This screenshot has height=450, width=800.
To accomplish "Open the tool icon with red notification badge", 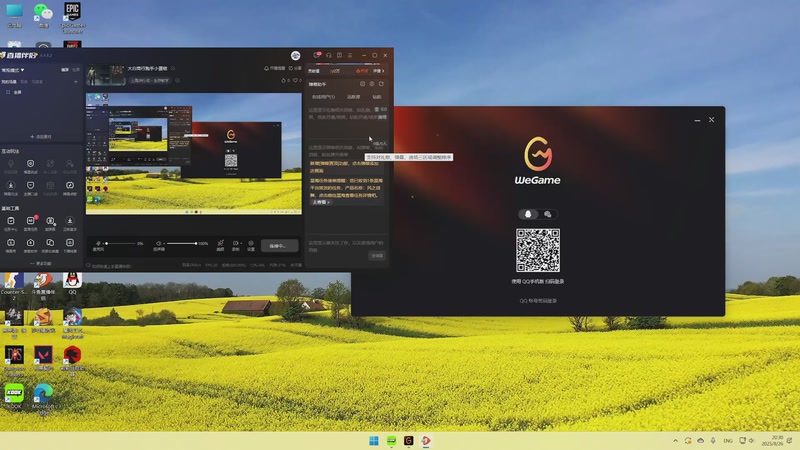I will (31, 223).
